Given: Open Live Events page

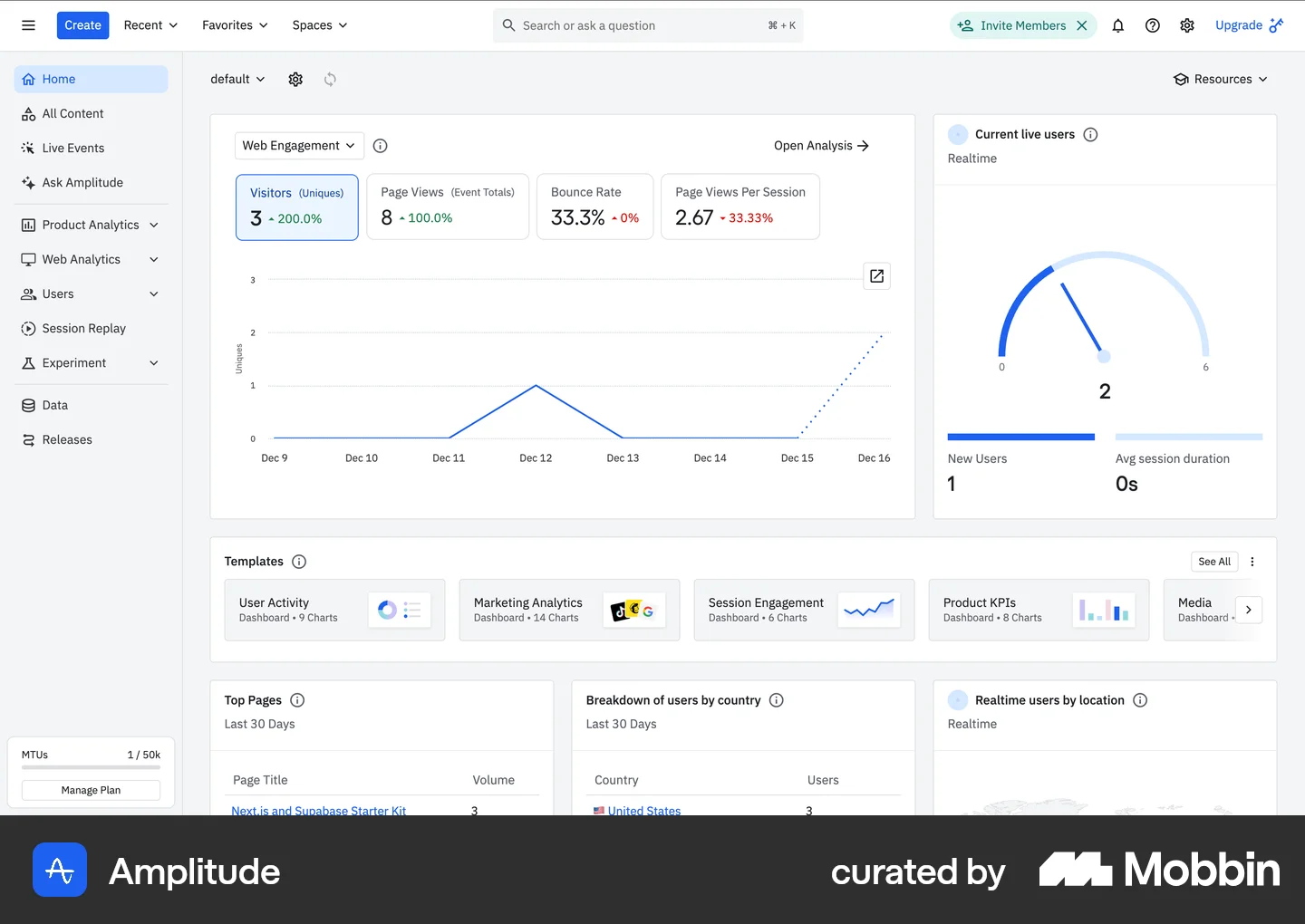Looking at the screenshot, I should click(92, 149).
